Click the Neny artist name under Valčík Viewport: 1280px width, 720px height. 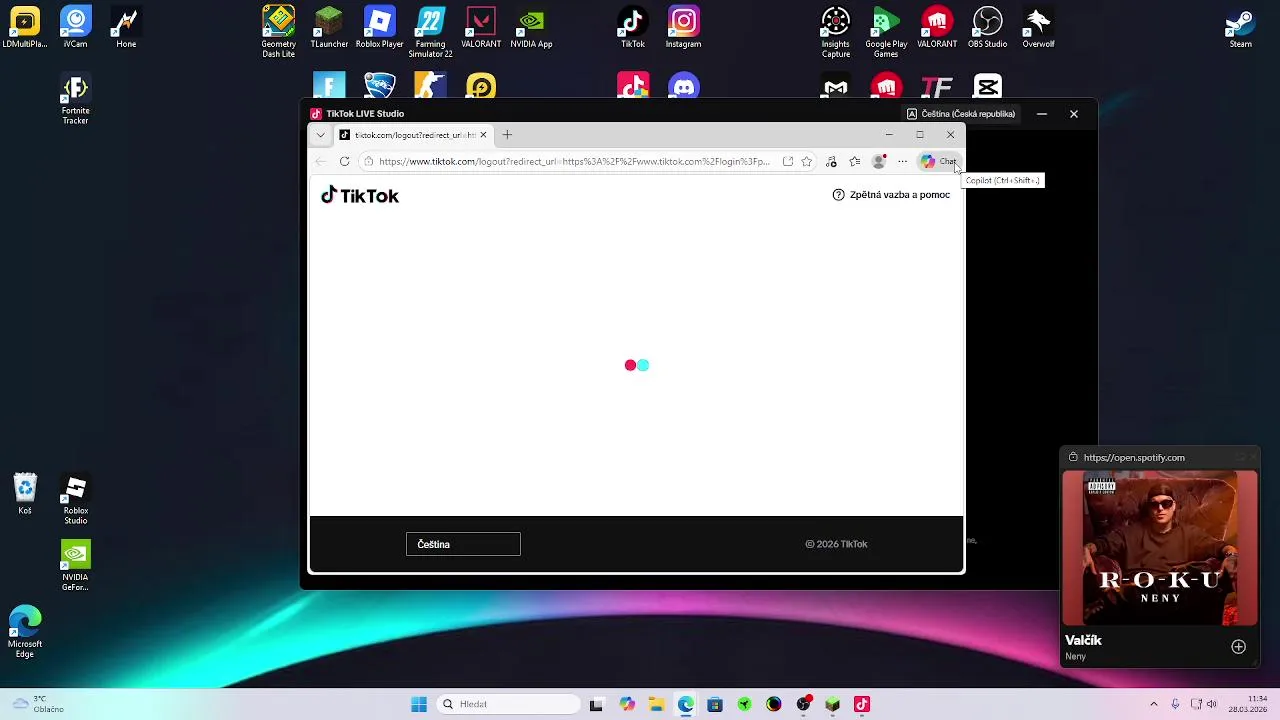pos(1075,656)
